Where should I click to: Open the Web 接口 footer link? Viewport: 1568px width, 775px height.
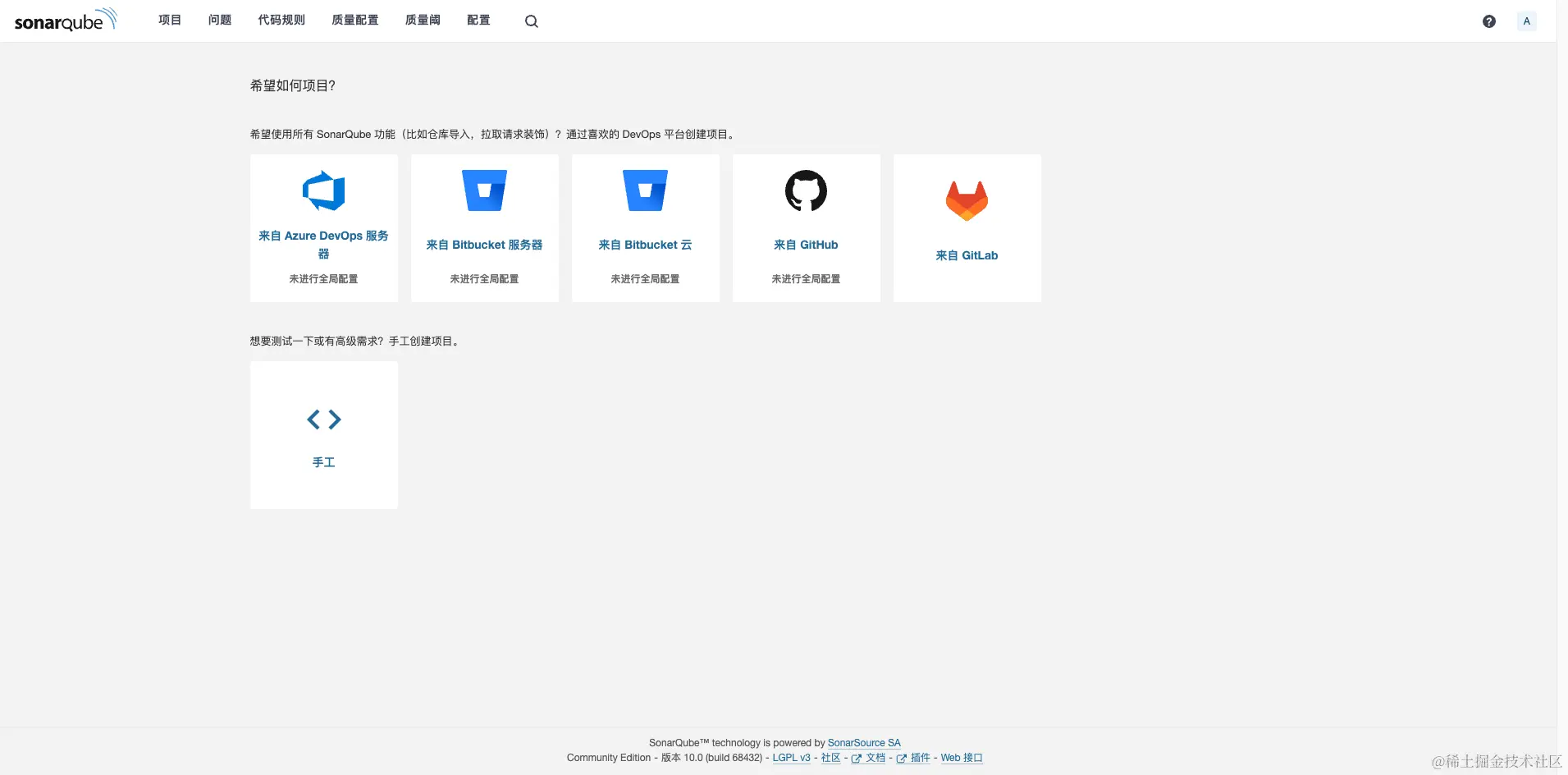click(x=962, y=758)
